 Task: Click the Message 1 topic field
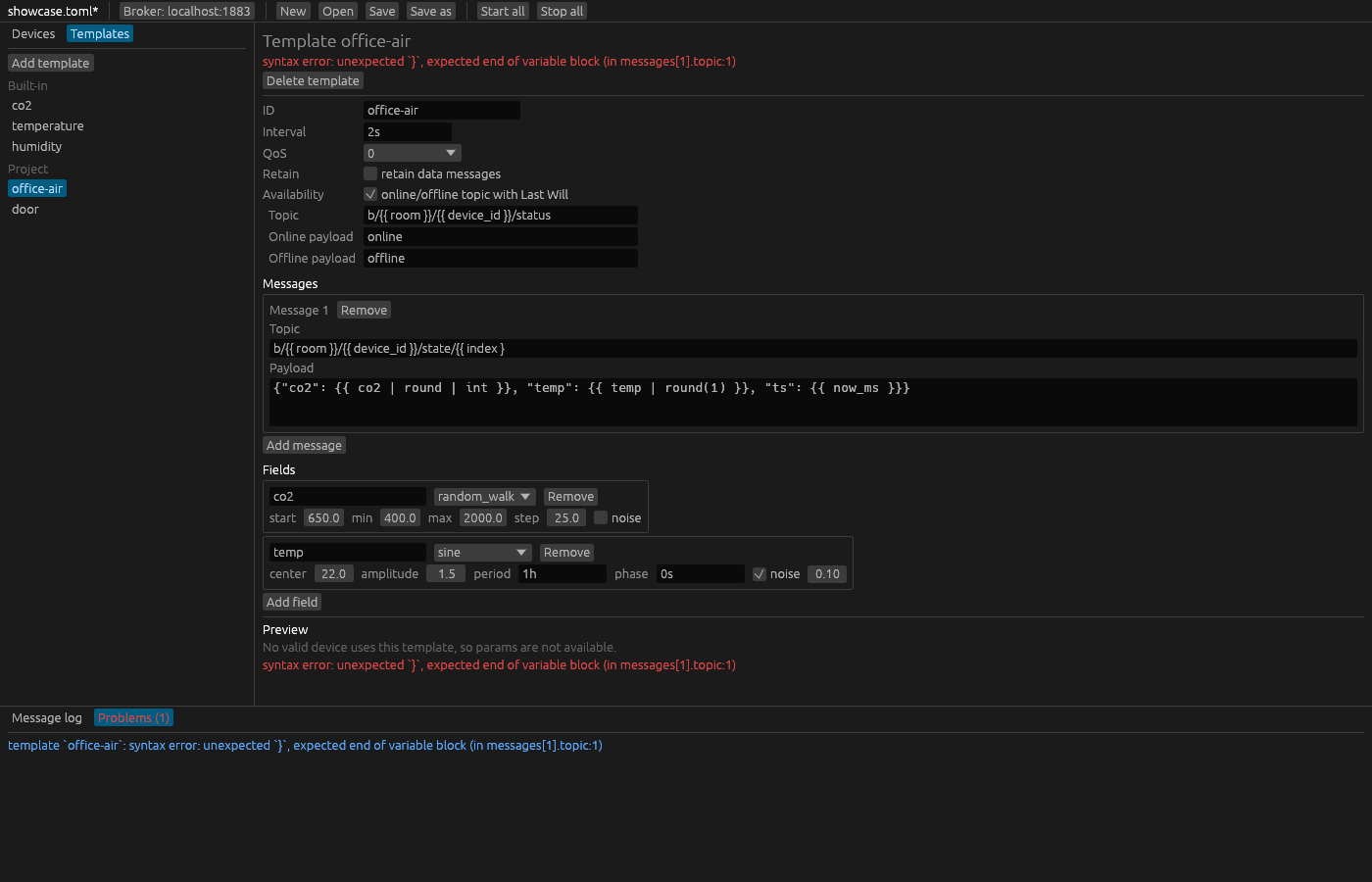[813, 348]
